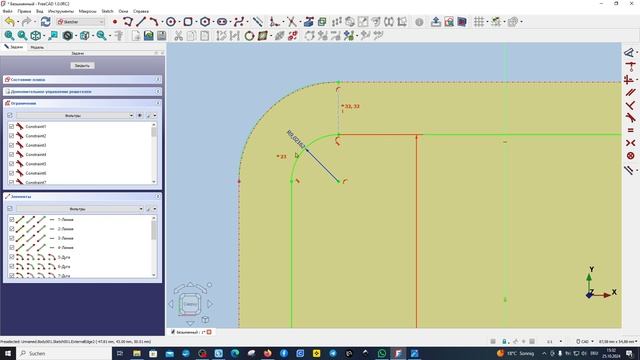This screenshot has width=640, height=360.
Task: Collapse the Элементы panel
Action: 158,196
